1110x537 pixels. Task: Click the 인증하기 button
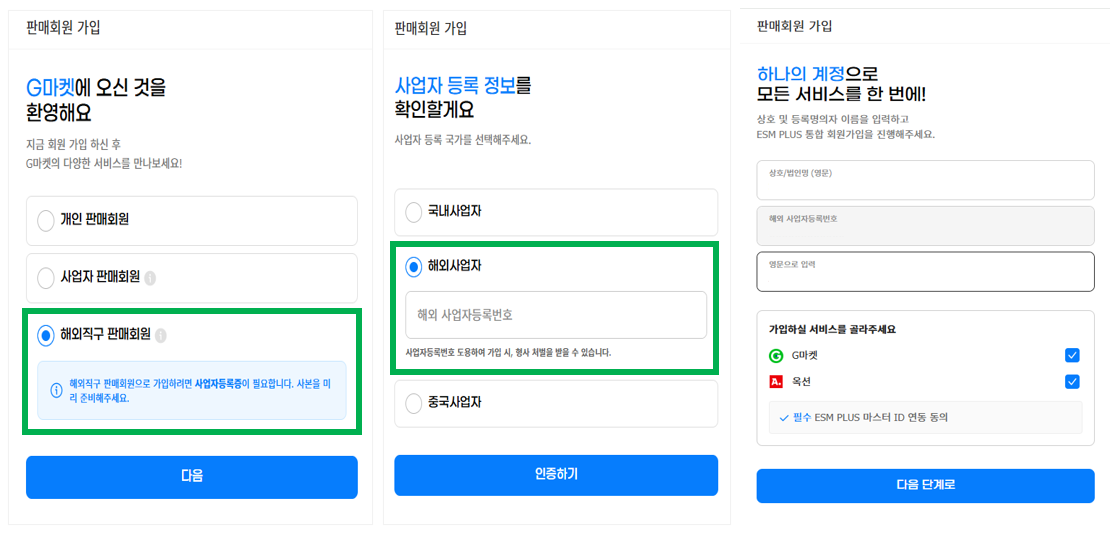coord(556,475)
